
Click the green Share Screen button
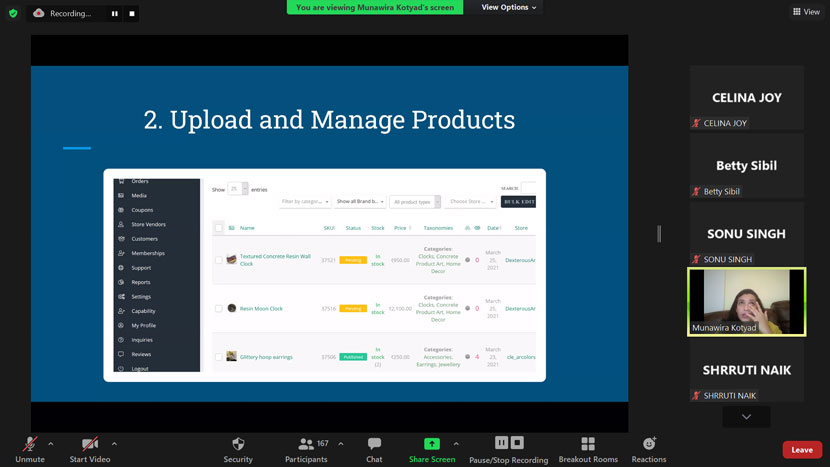coord(432,450)
